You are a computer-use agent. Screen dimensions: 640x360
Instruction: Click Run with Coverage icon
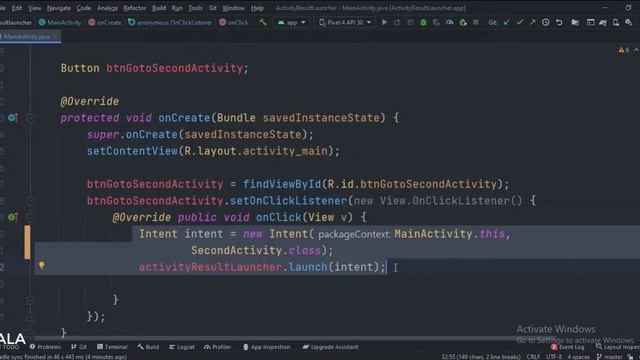(436, 22)
